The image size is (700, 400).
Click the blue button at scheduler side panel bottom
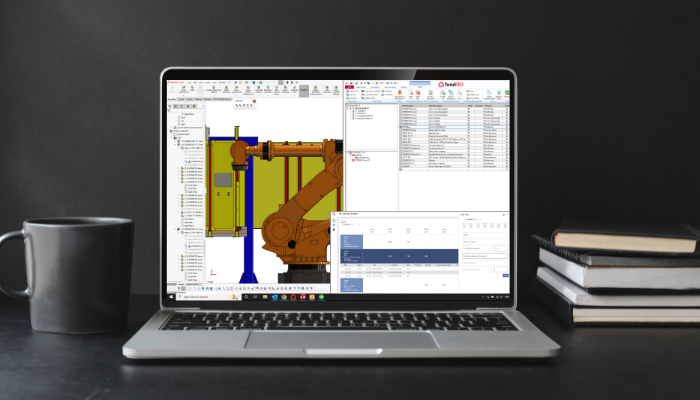pyautogui.click(x=505, y=275)
